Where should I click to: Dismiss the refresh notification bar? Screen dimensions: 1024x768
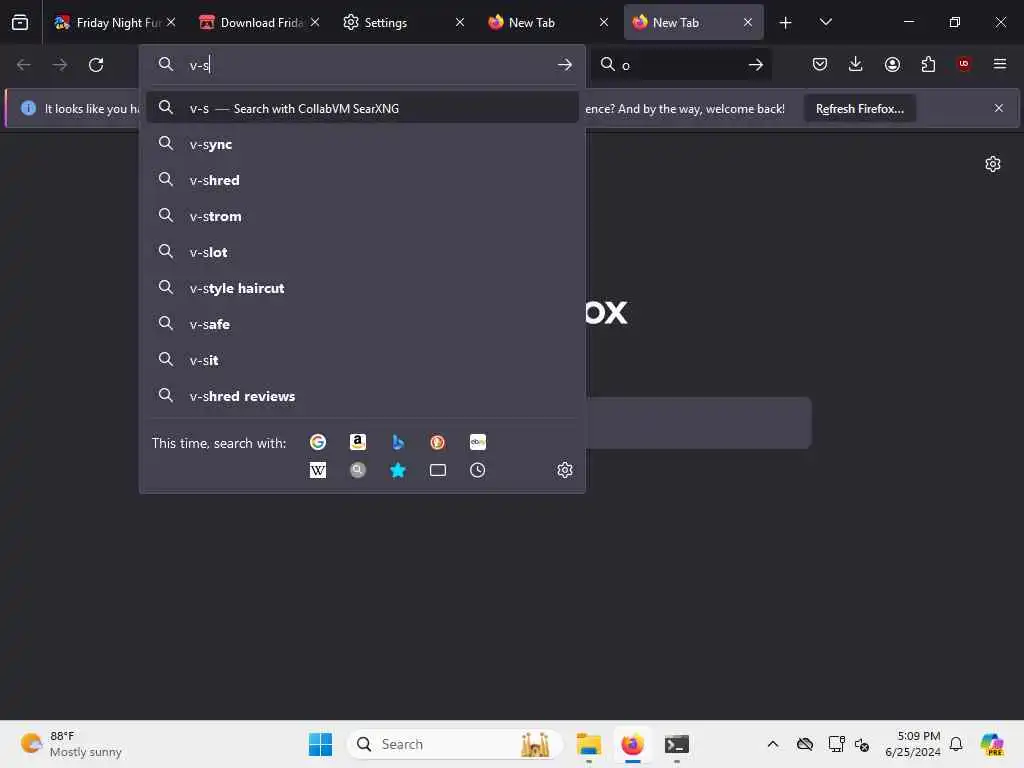click(x=999, y=108)
